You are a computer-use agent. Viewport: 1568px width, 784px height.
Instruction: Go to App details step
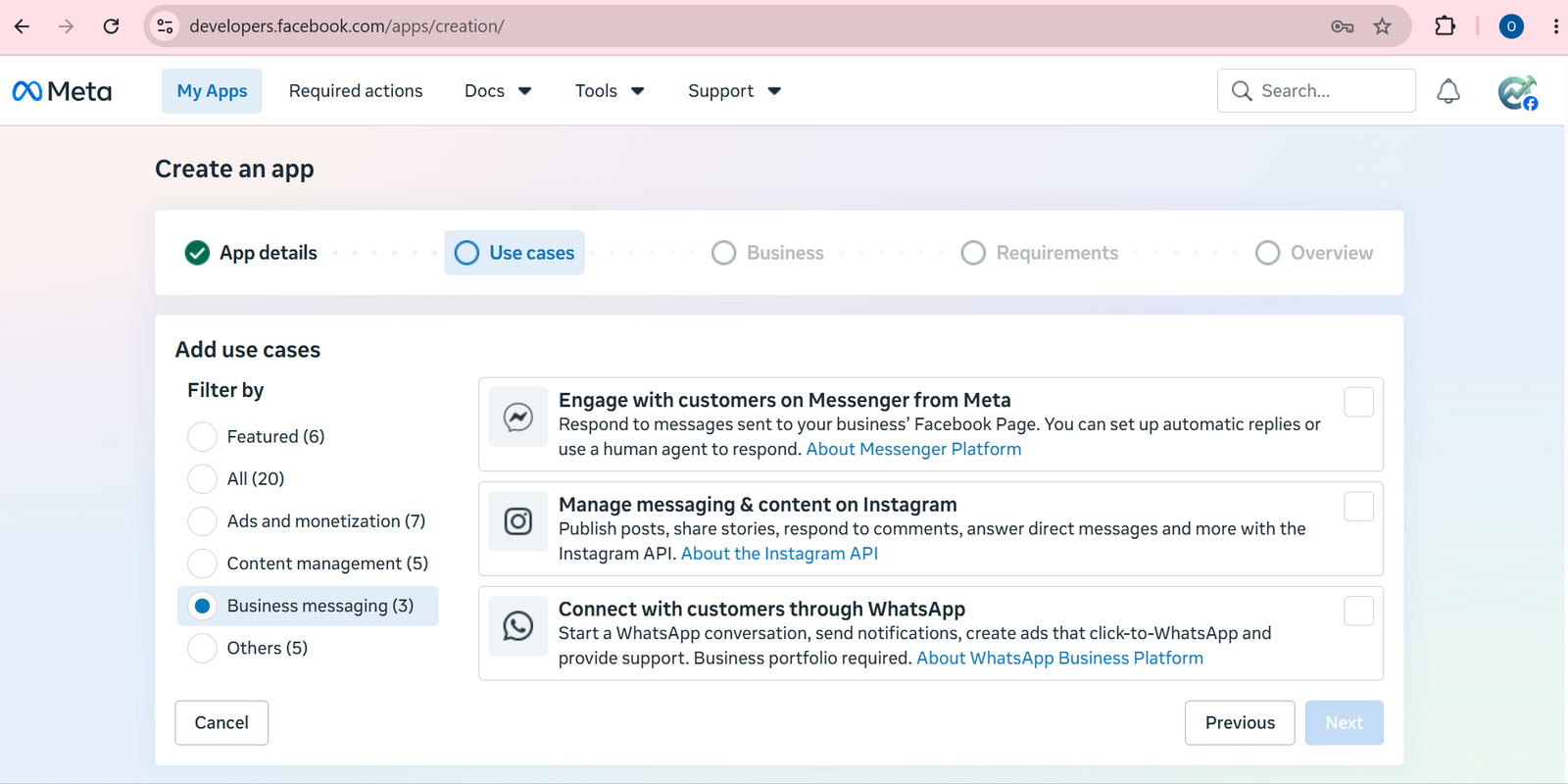[x=251, y=253]
